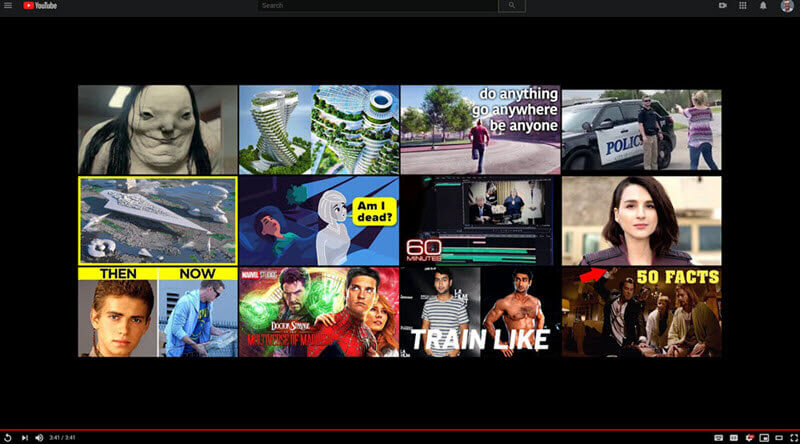Mute the player volume
This screenshot has height=444, width=800.
pyautogui.click(x=39, y=438)
